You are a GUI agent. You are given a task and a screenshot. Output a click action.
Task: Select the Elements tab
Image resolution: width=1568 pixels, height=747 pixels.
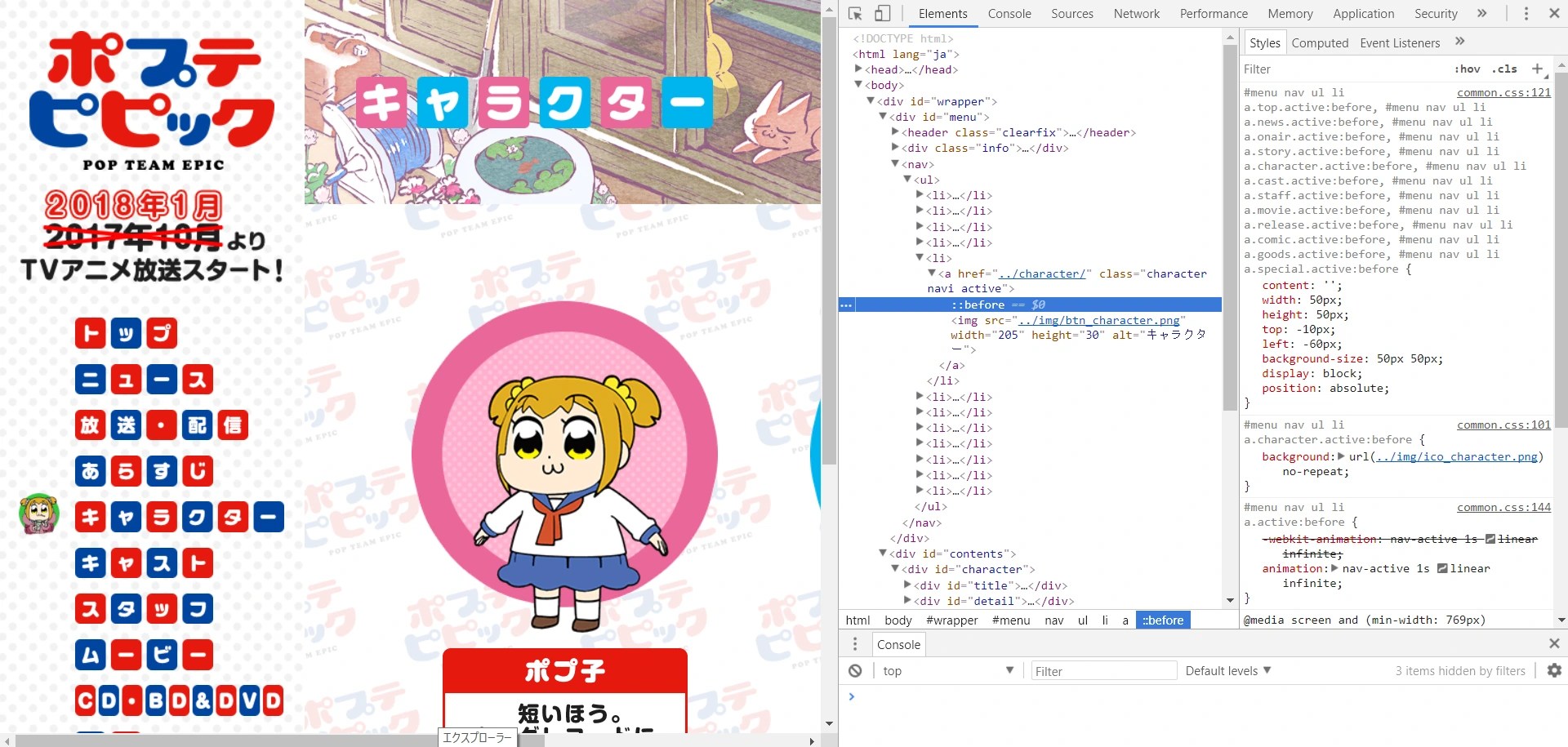(x=943, y=14)
